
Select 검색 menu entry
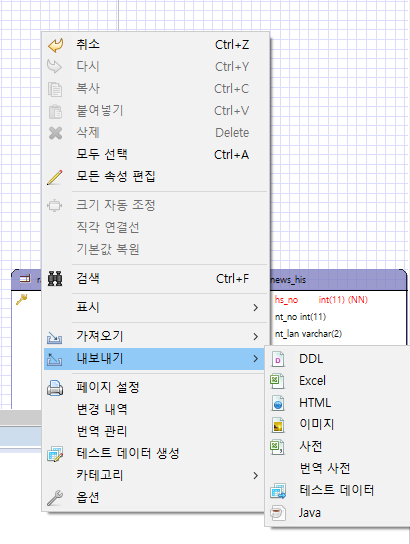156,279
